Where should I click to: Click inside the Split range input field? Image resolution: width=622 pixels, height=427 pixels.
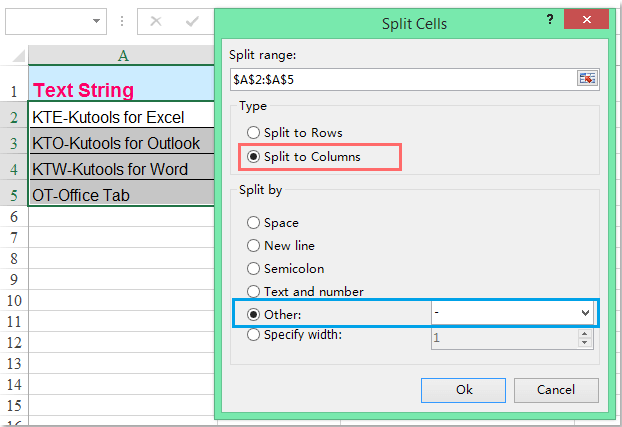(400, 78)
